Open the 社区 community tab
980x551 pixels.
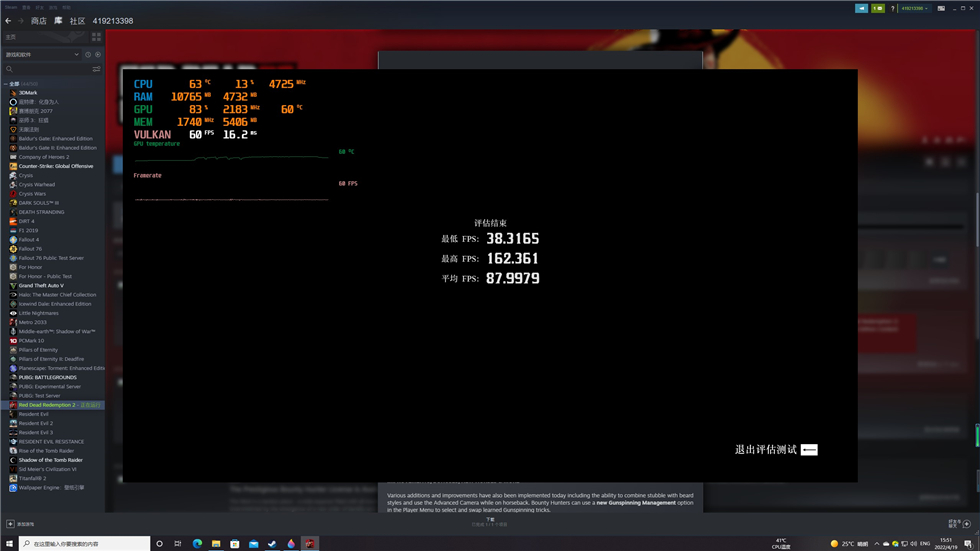(78, 21)
